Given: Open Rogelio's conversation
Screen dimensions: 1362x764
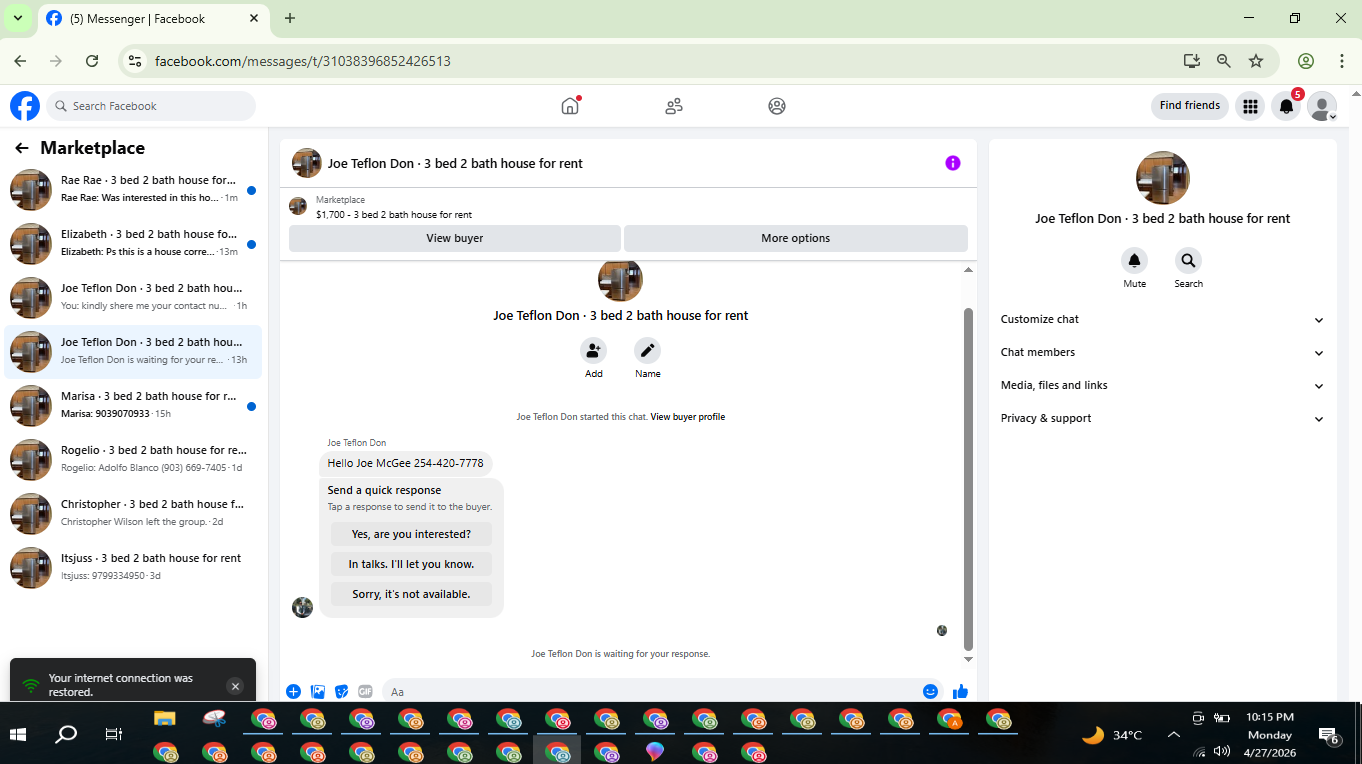Looking at the screenshot, I should (x=133, y=459).
